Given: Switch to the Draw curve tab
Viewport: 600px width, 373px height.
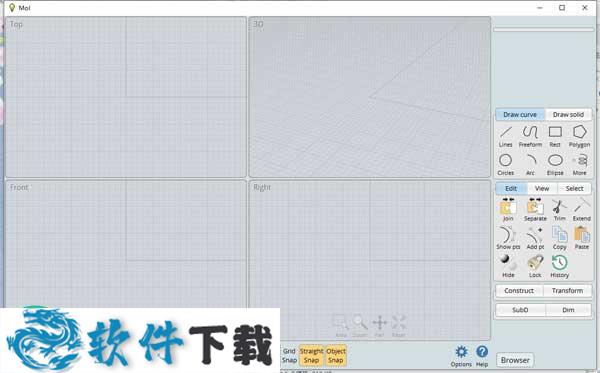Looking at the screenshot, I should (520, 114).
